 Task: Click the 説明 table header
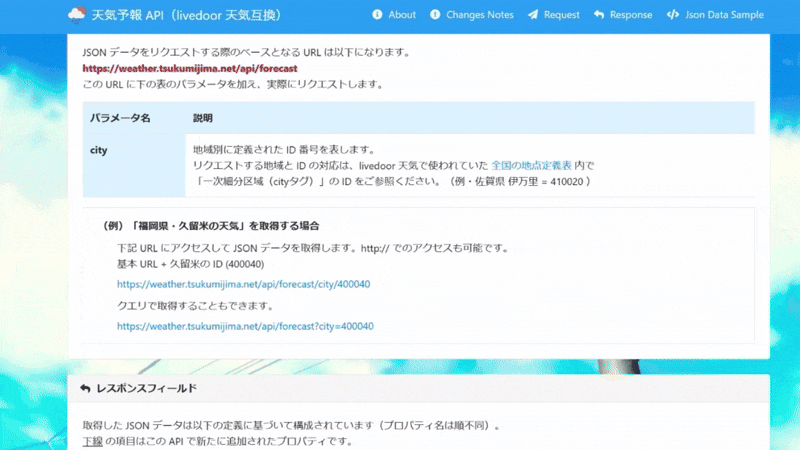pyautogui.click(x=203, y=118)
